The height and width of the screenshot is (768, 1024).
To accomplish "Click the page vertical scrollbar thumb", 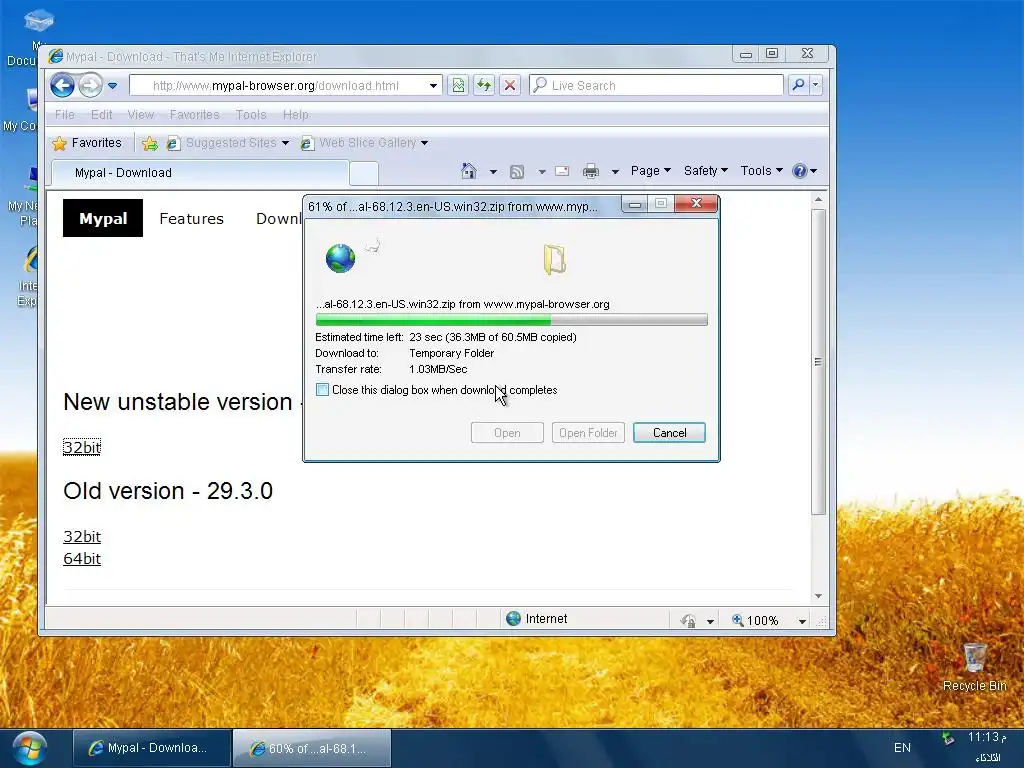I will tap(818, 362).
